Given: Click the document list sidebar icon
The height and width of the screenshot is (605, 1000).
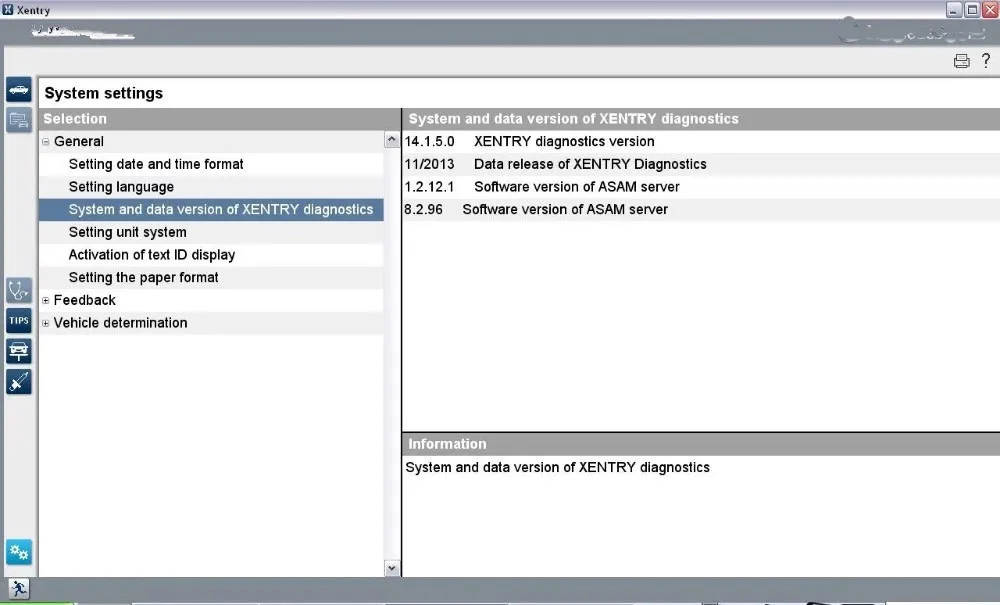Looking at the screenshot, I should [x=18, y=120].
